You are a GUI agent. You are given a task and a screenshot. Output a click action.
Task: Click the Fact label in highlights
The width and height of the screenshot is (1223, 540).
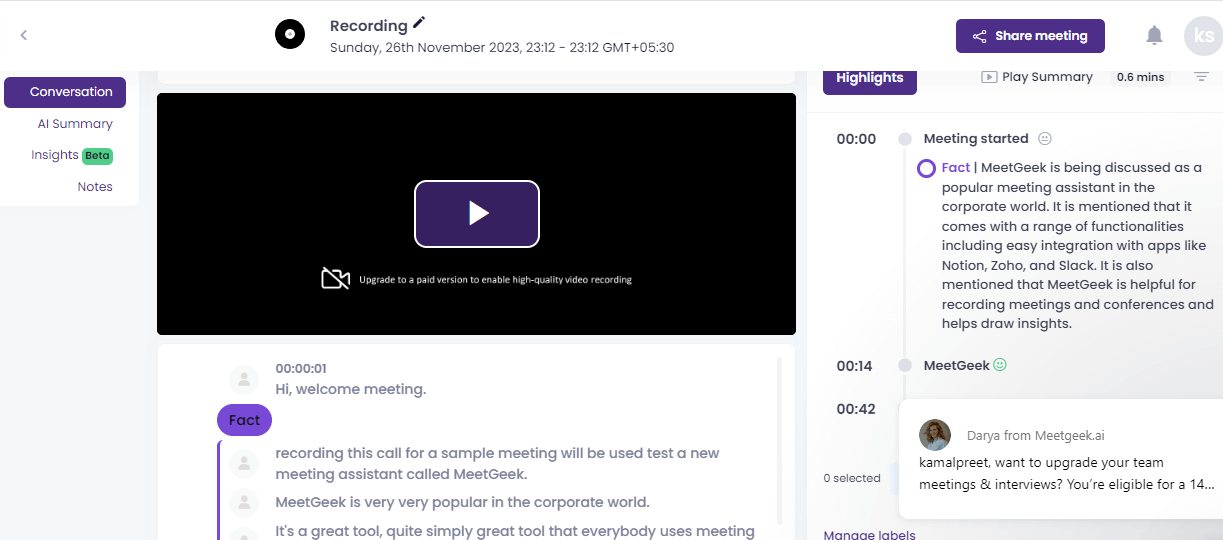pyautogui.click(x=956, y=168)
